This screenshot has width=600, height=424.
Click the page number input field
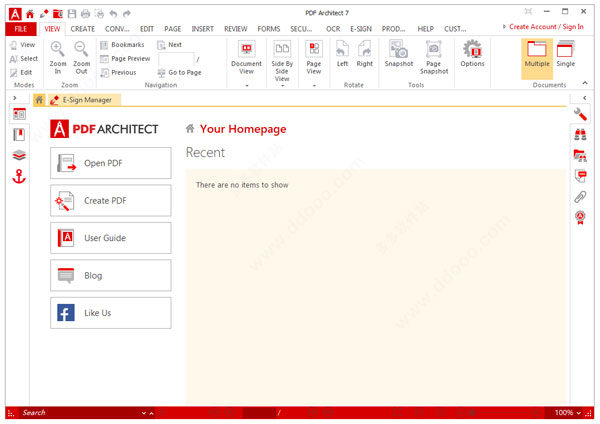click(x=176, y=59)
